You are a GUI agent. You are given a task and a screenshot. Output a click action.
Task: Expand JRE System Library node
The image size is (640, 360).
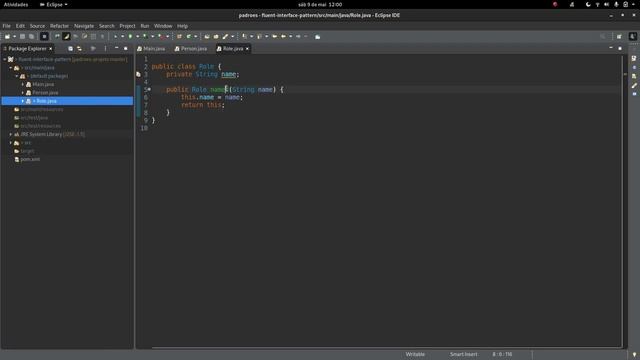click(11, 134)
